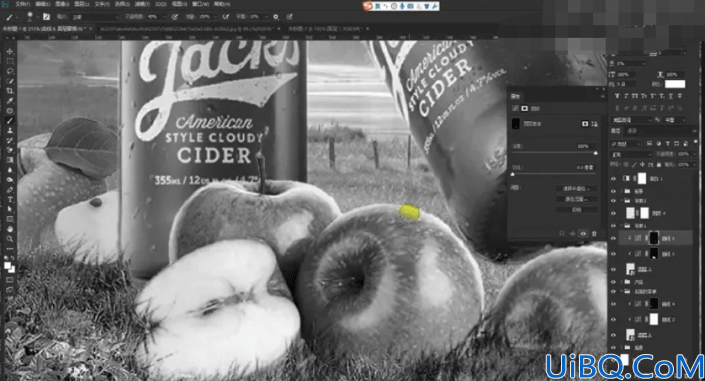
Task: Hide the 黑白 1 adjustment layer
Action: click(613, 179)
